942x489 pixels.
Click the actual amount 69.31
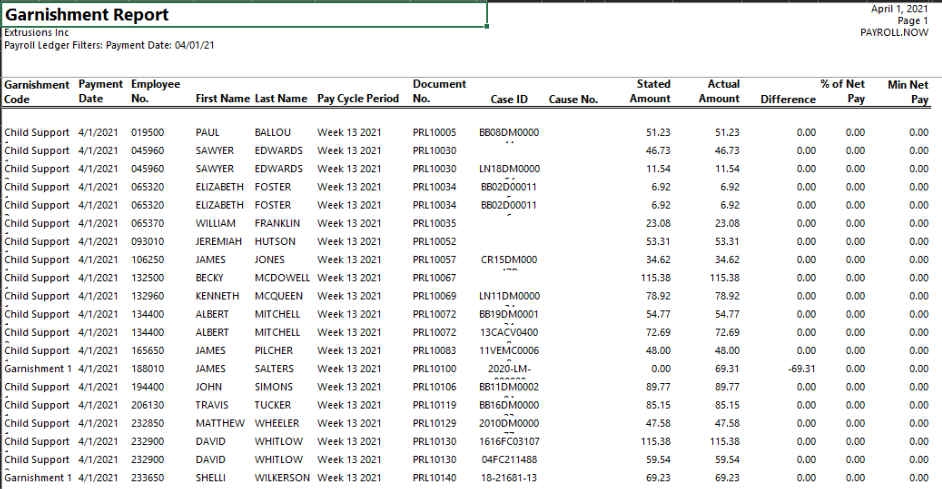coord(727,368)
